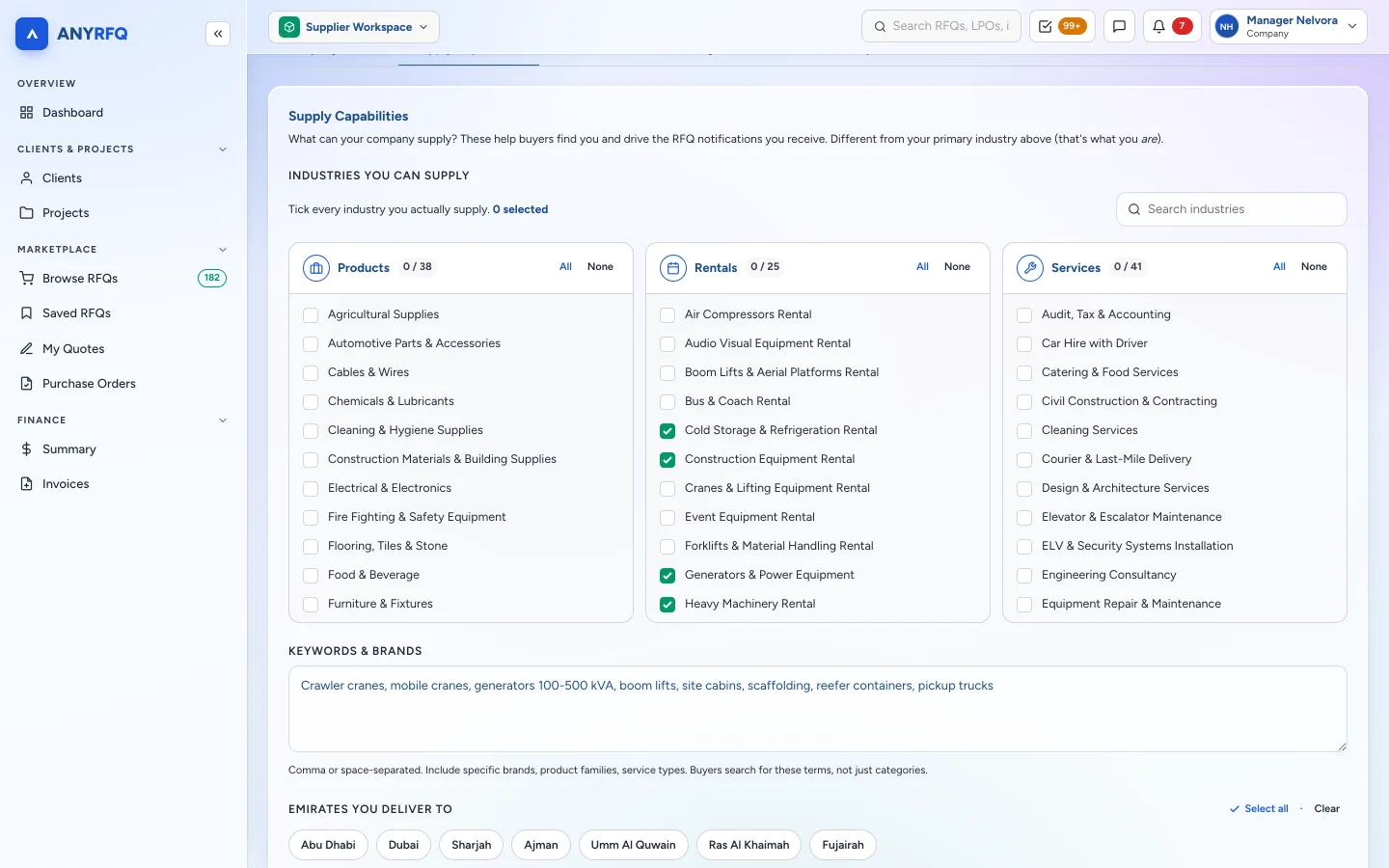The height and width of the screenshot is (868, 1389).
Task: Open the Supplier Workspace dropdown
Action: (354, 27)
